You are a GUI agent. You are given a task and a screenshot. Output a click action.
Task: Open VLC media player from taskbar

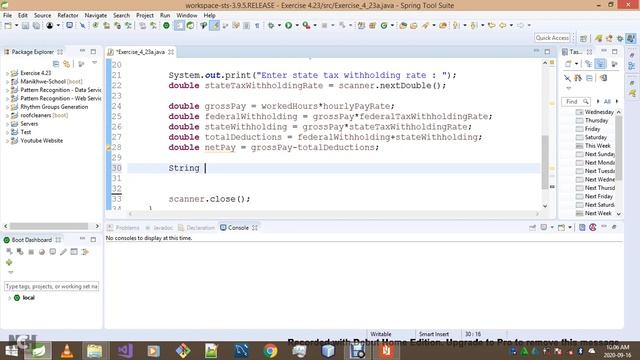click(67, 351)
